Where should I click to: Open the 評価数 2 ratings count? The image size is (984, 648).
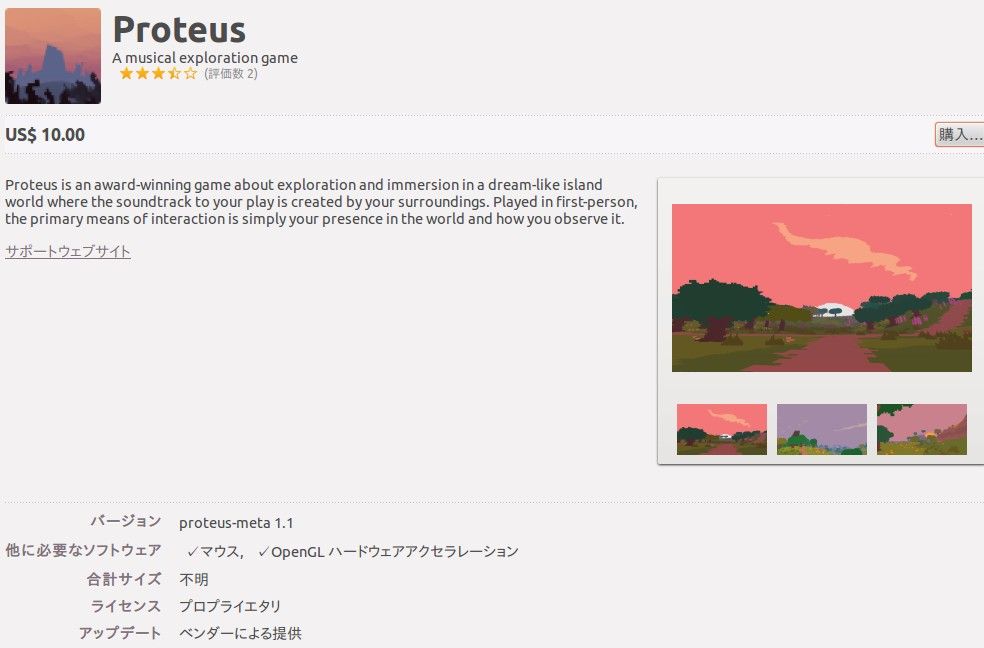pyautogui.click(x=231, y=73)
